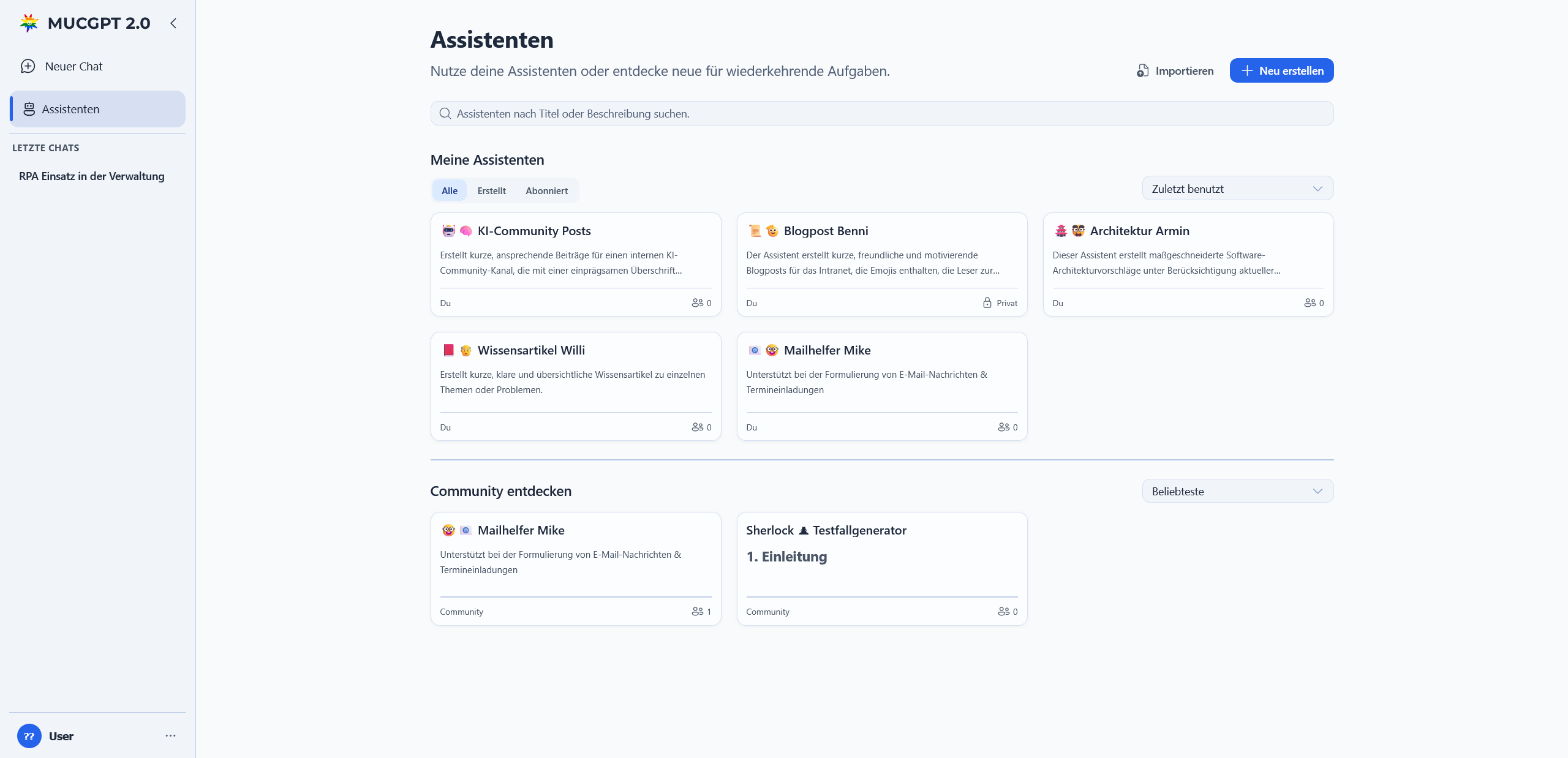Viewport: 1568px width, 758px height.
Task: Click the scroll emoji on Blogpost Benni
Action: pyautogui.click(x=755, y=231)
